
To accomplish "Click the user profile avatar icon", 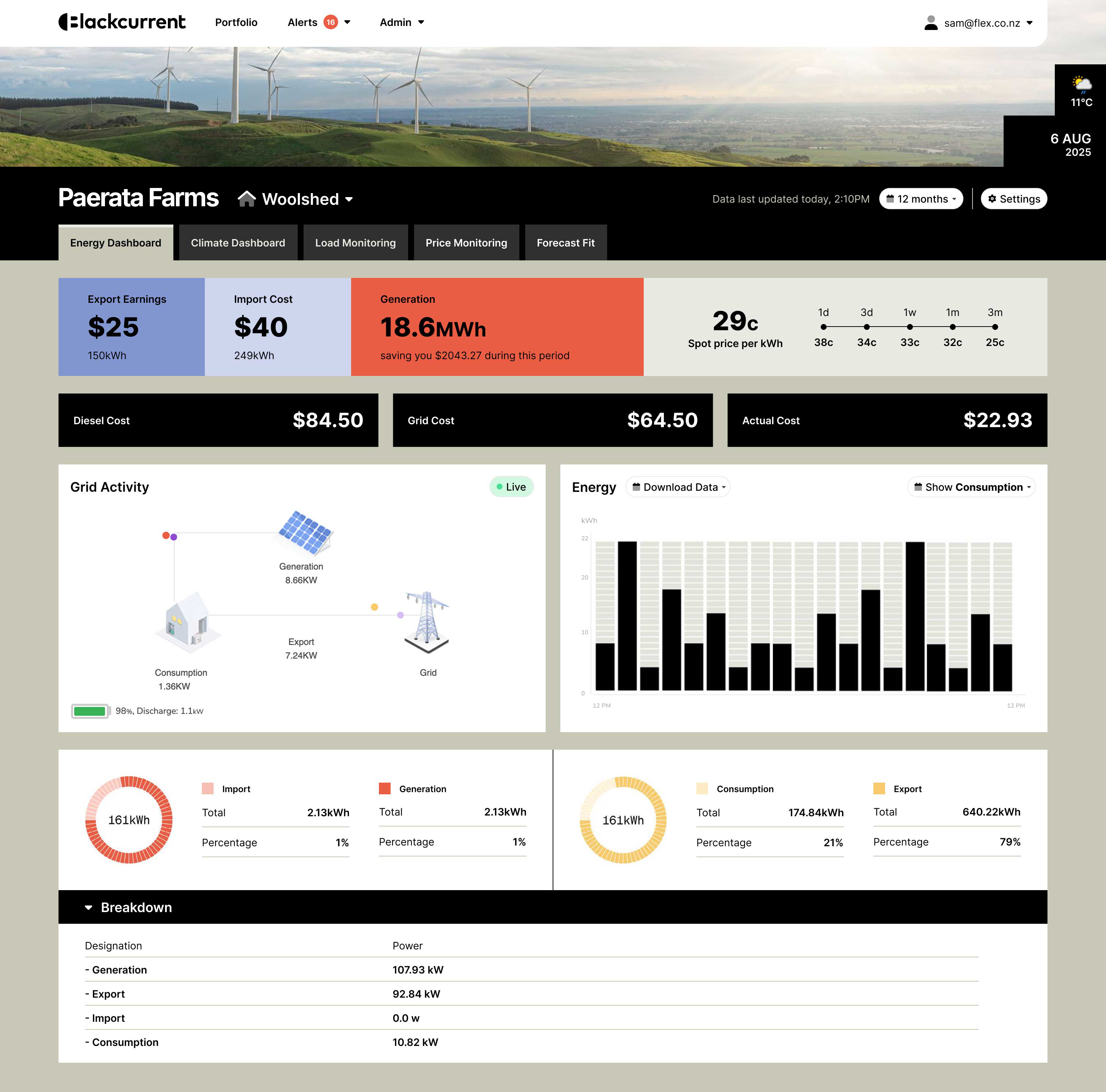I will pyautogui.click(x=931, y=23).
